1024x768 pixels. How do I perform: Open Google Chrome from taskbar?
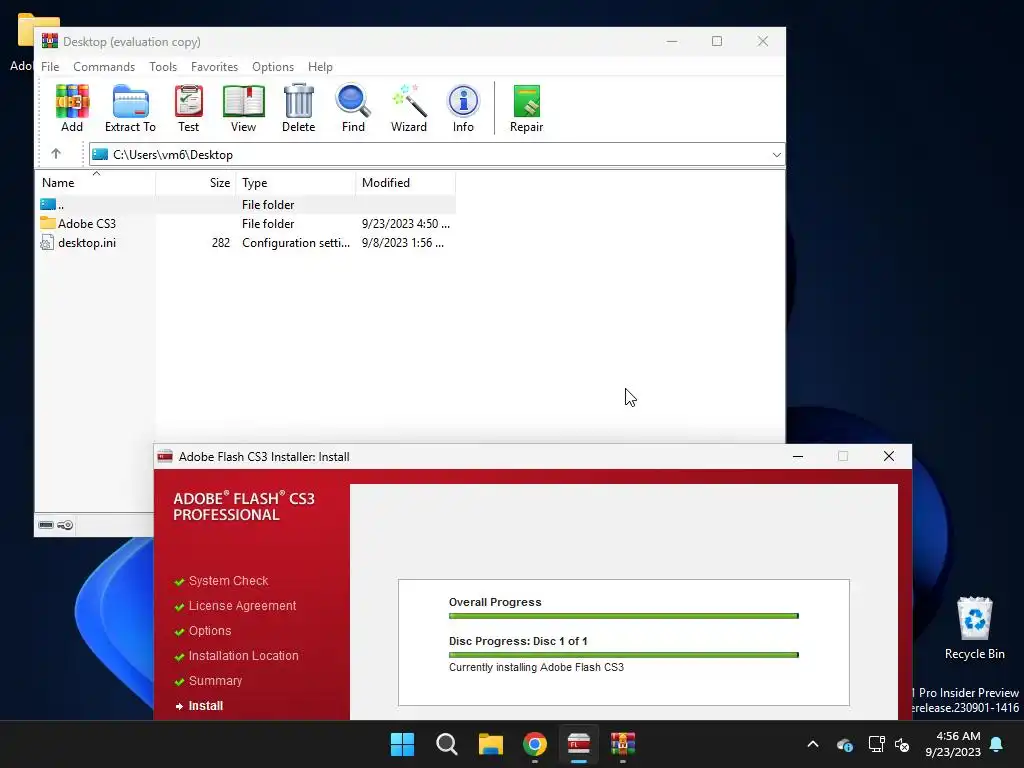point(535,744)
